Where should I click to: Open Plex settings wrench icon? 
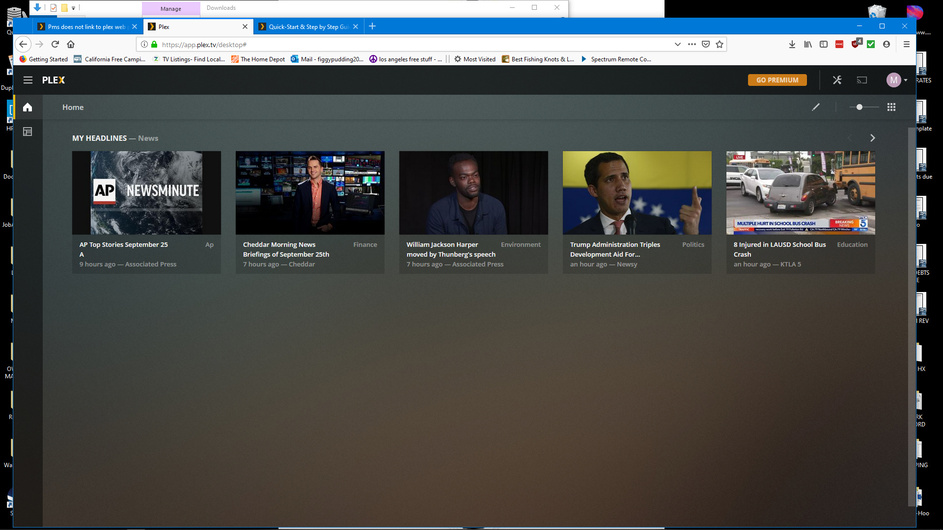[837, 80]
